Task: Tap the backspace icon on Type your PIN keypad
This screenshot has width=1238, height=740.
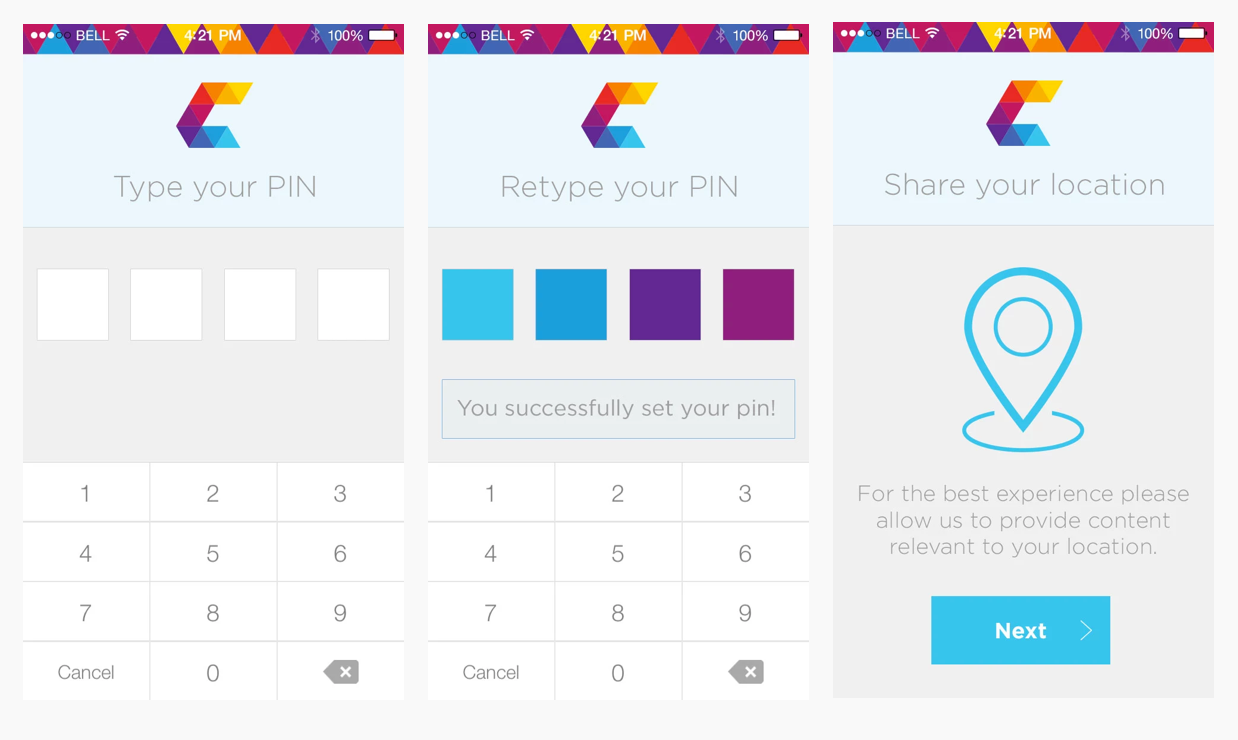Action: point(341,672)
